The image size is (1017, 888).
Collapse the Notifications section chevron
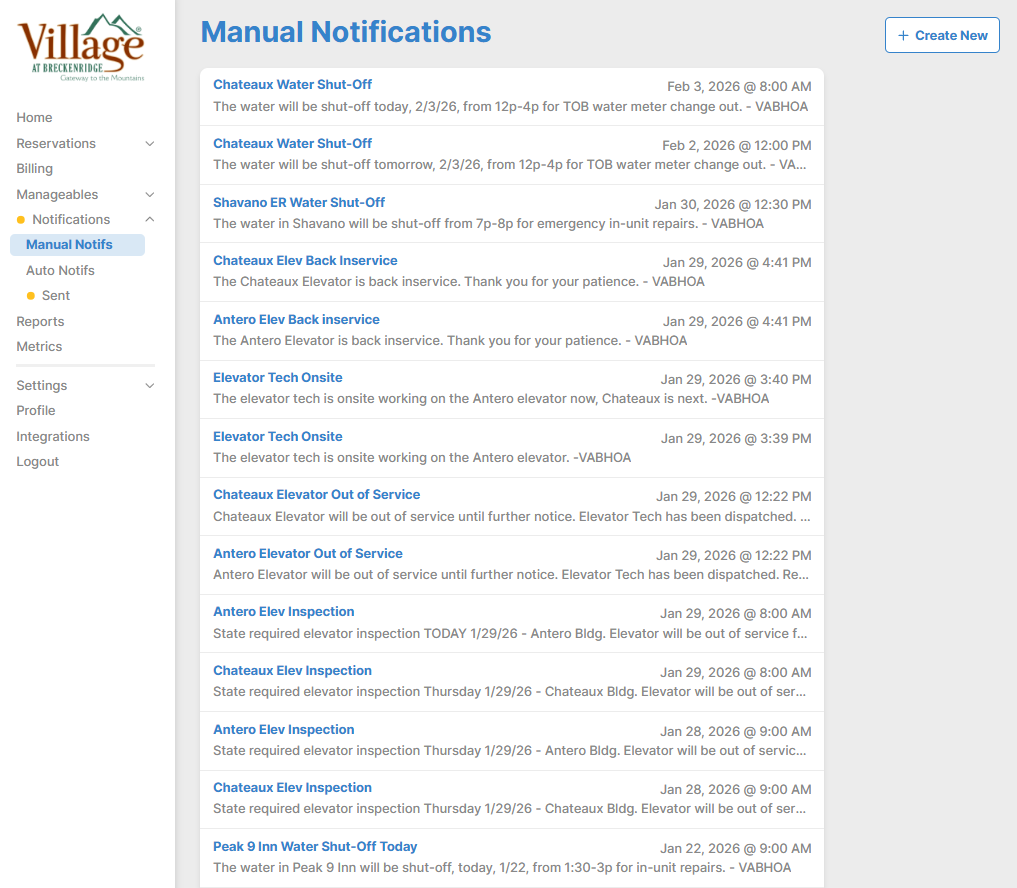pos(150,220)
